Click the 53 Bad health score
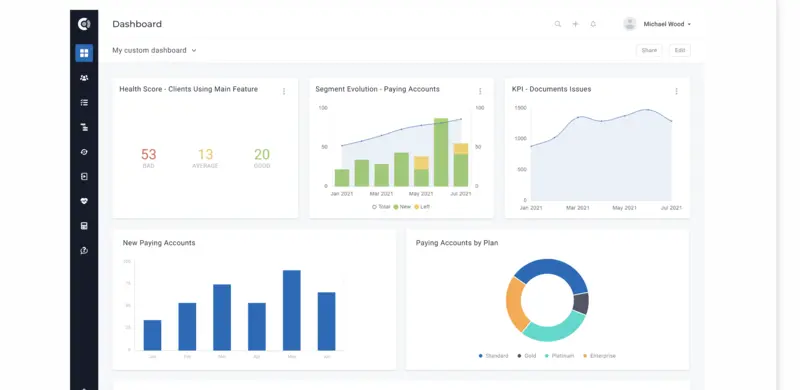Viewport: 800px width, 390px height. (x=148, y=158)
